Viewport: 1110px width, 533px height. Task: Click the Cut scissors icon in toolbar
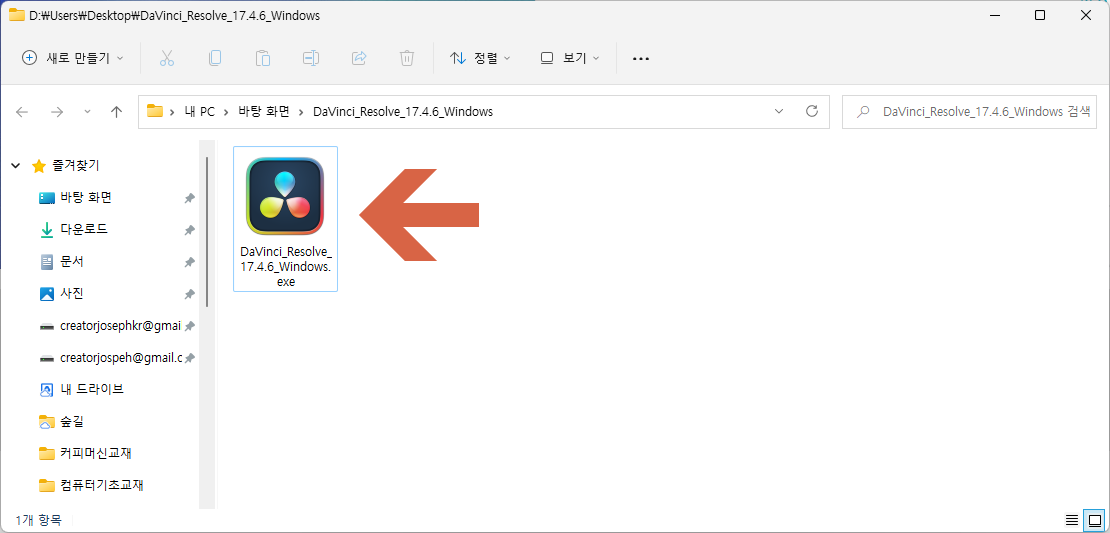click(x=167, y=58)
